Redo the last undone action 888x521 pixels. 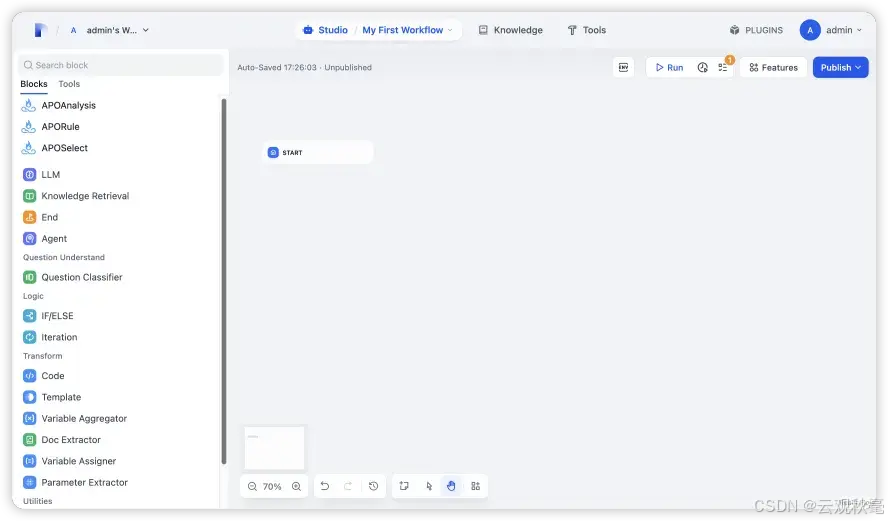pyautogui.click(x=348, y=486)
